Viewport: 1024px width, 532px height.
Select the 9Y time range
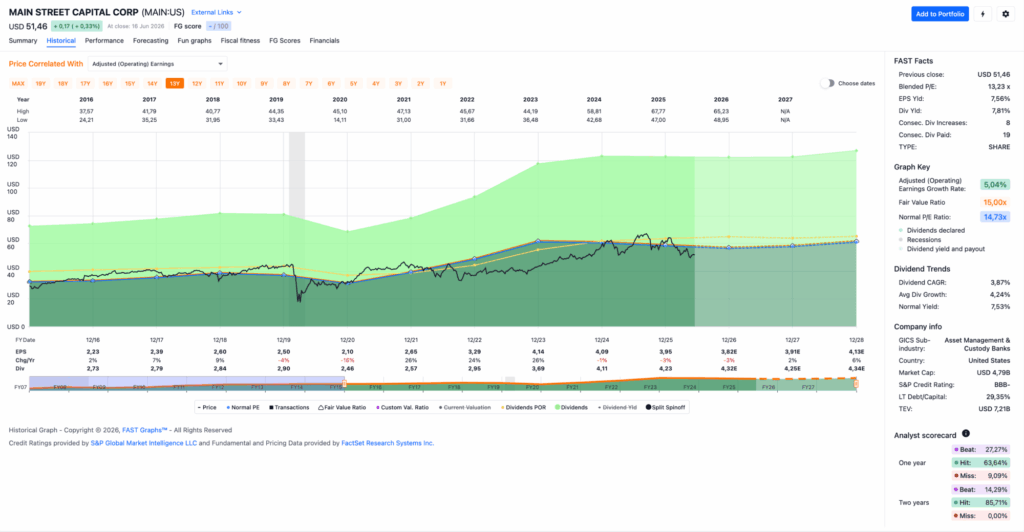pos(264,84)
